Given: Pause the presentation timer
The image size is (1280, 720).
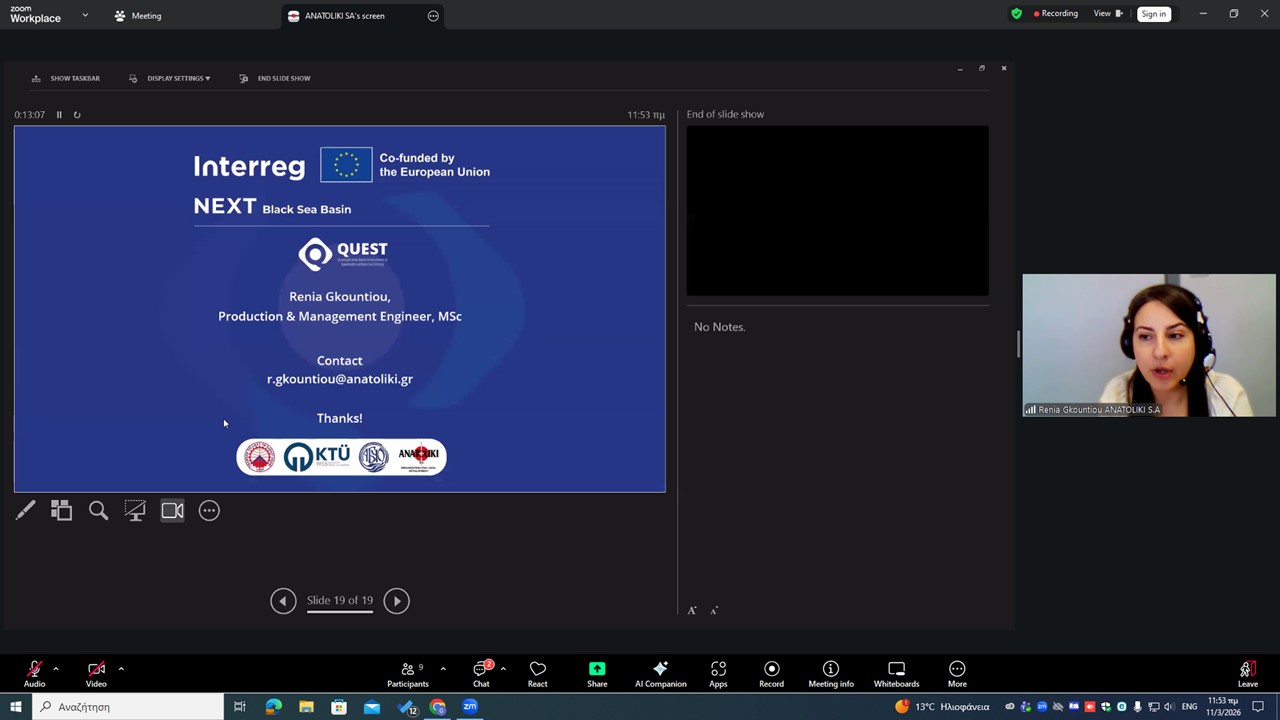Looking at the screenshot, I should pos(59,115).
